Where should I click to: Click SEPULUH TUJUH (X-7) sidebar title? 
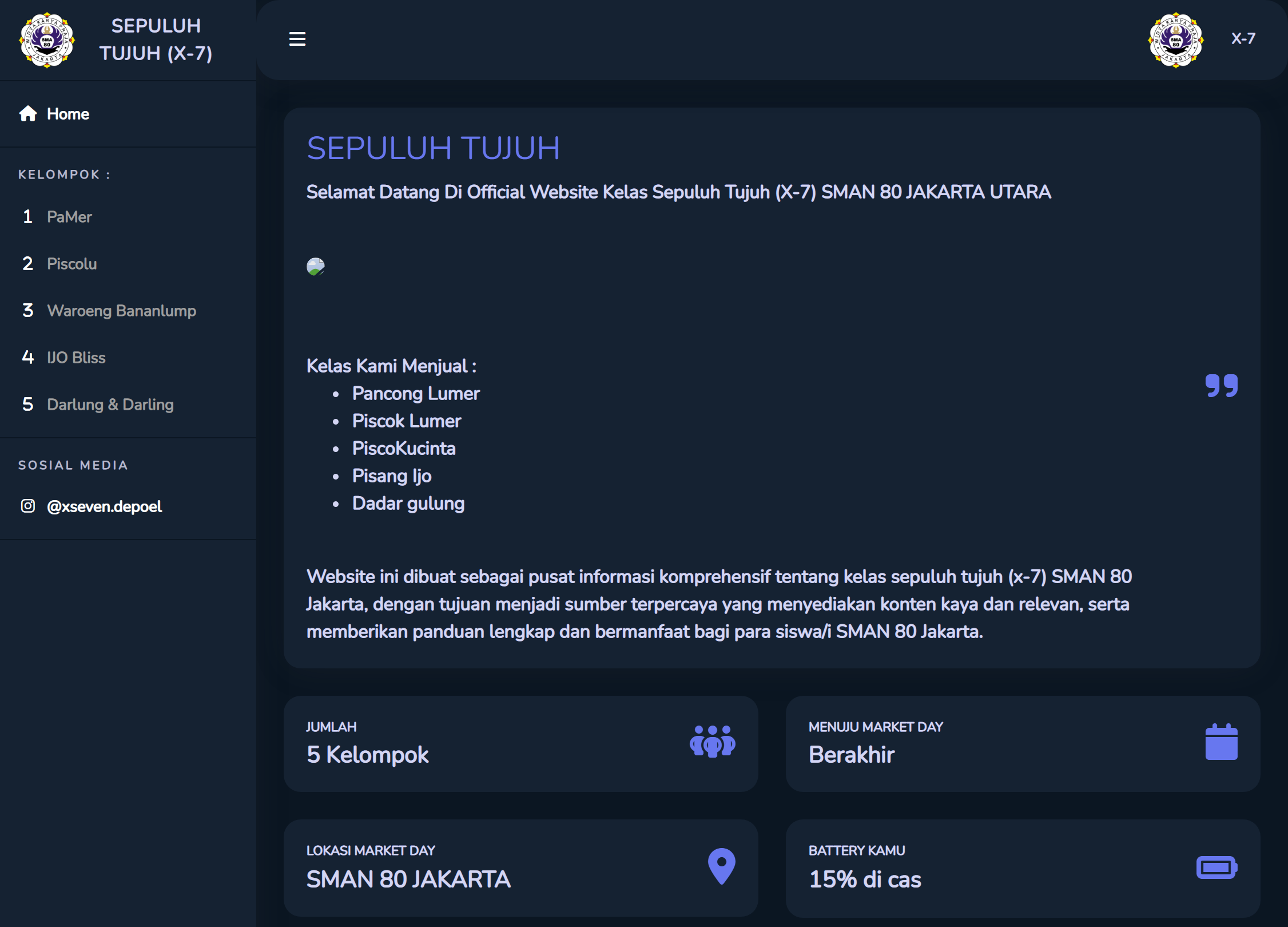pos(156,39)
